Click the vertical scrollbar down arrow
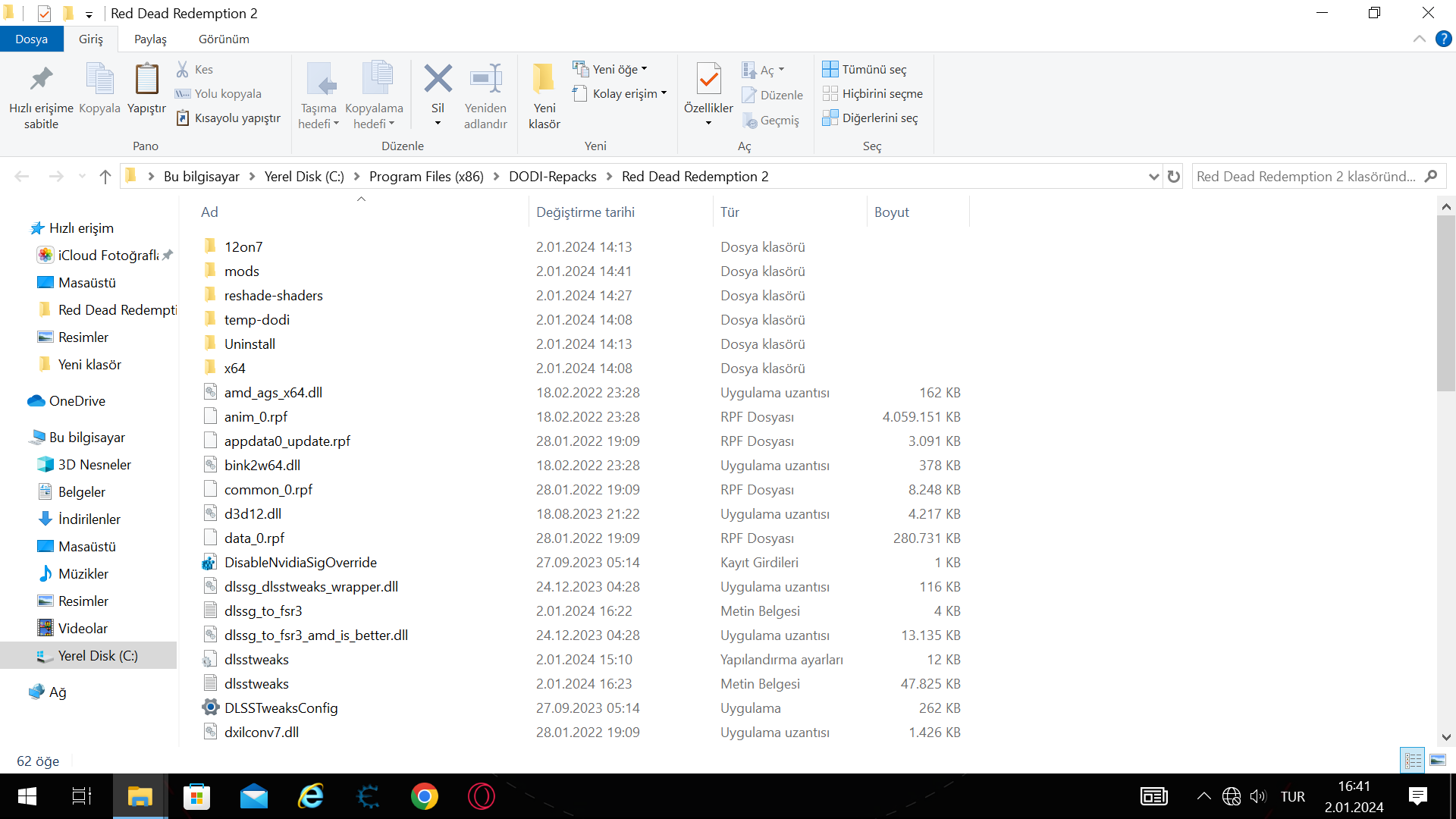This screenshot has height=819, width=1456. (1446, 737)
